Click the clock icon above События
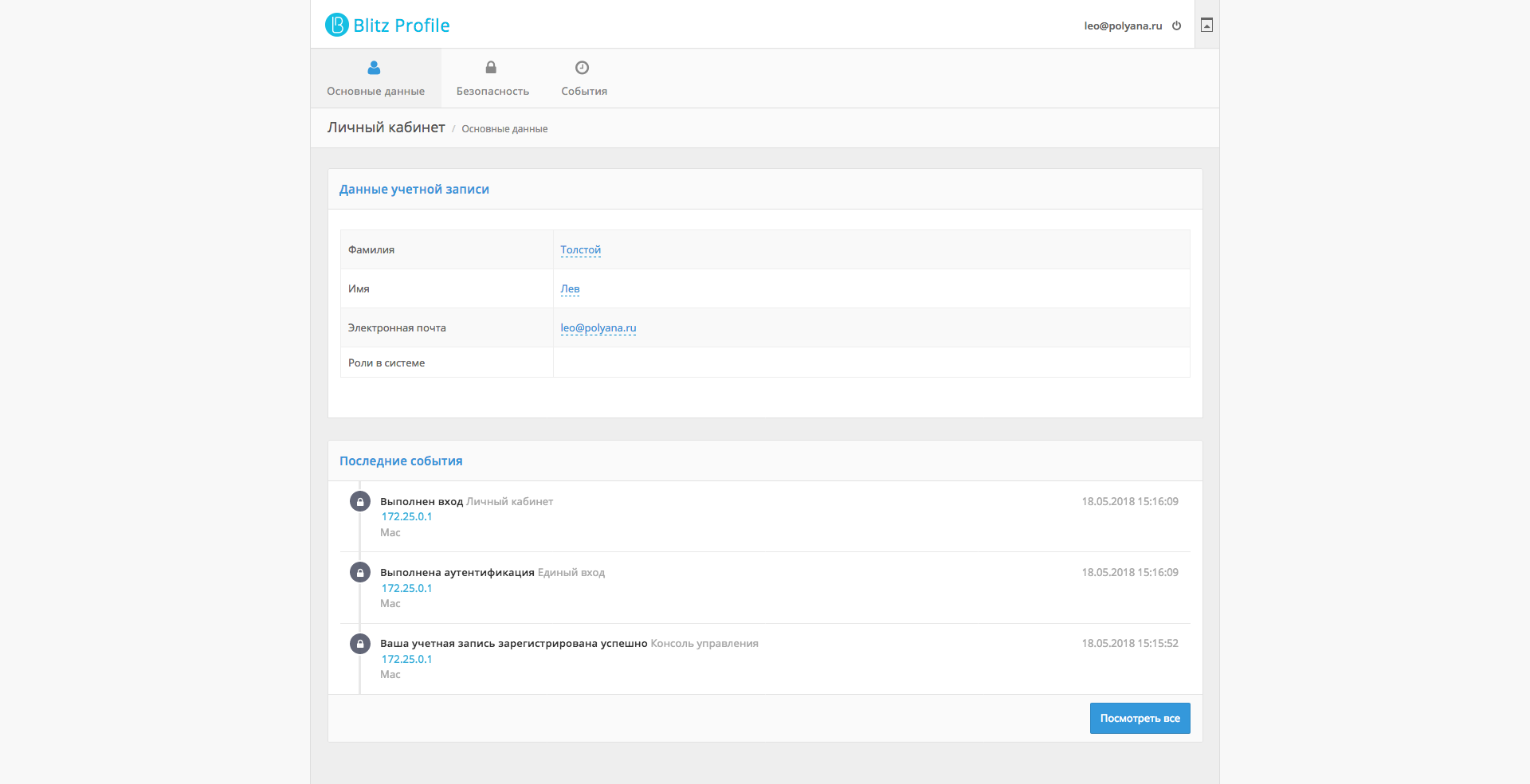The width and height of the screenshot is (1530, 784). click(583, 68)
